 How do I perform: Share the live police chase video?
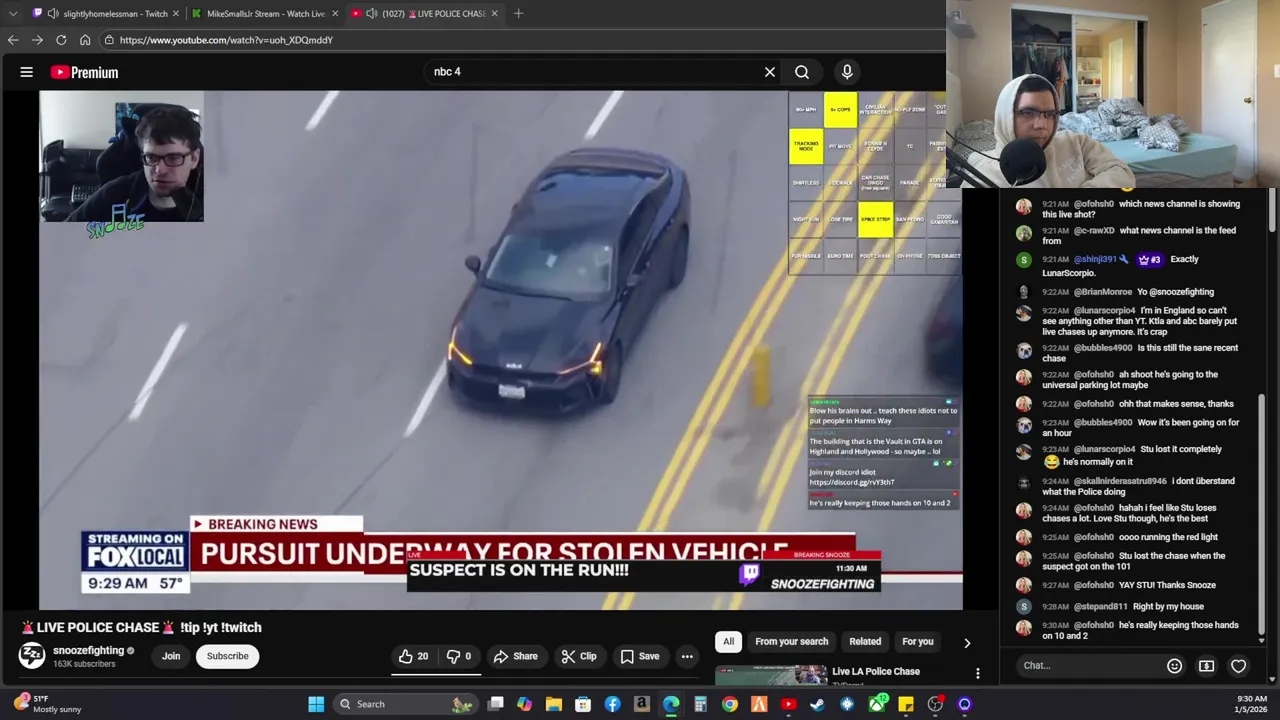point(516,656)
